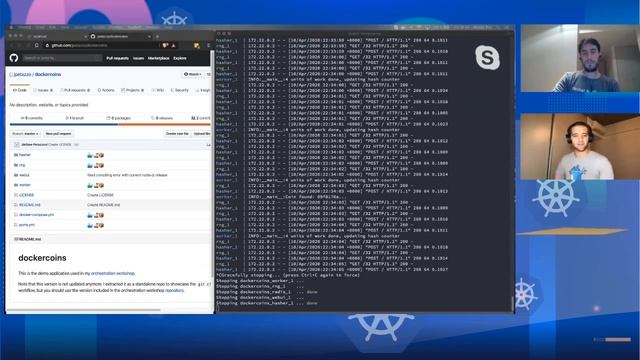Click the rng folder icon

(16, 165)
